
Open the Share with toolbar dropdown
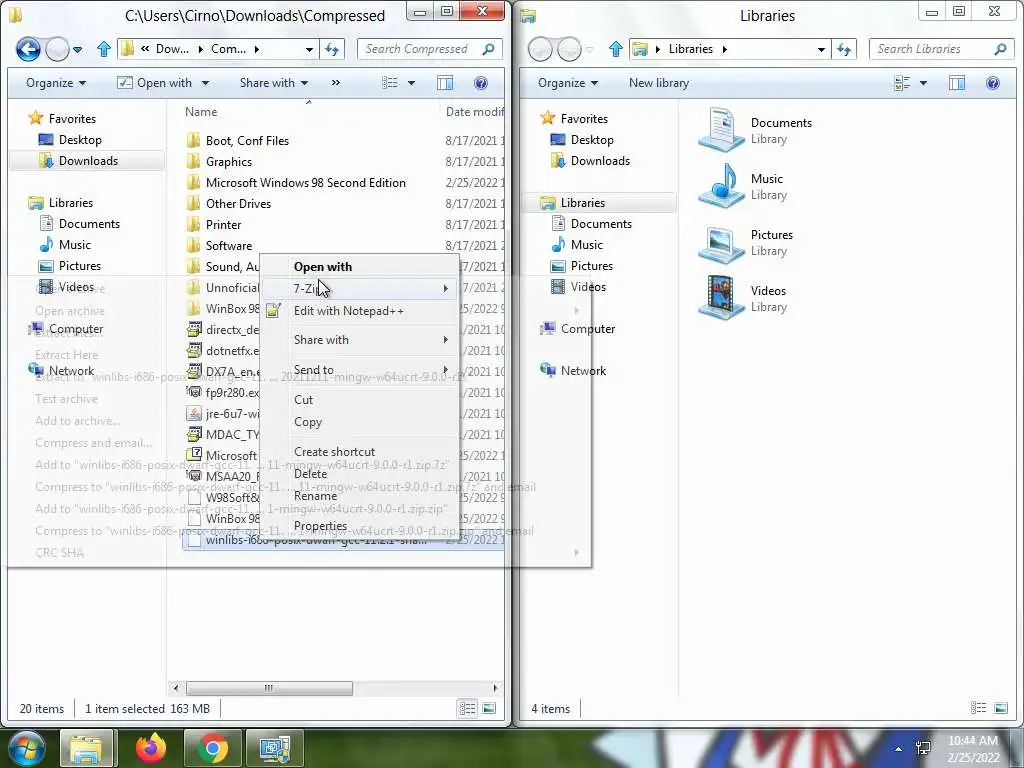[274, 83]
